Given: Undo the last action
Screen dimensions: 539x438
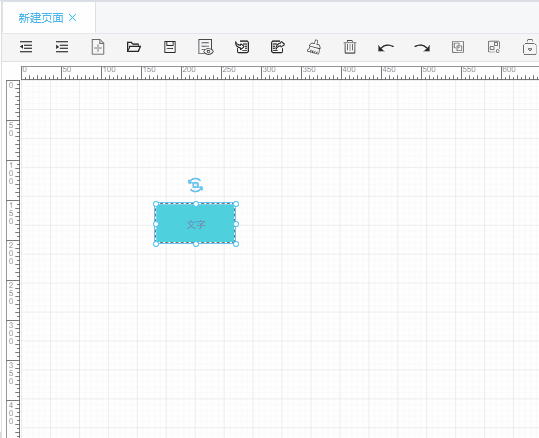Looking at the screenshot, I should click(386, 47).
